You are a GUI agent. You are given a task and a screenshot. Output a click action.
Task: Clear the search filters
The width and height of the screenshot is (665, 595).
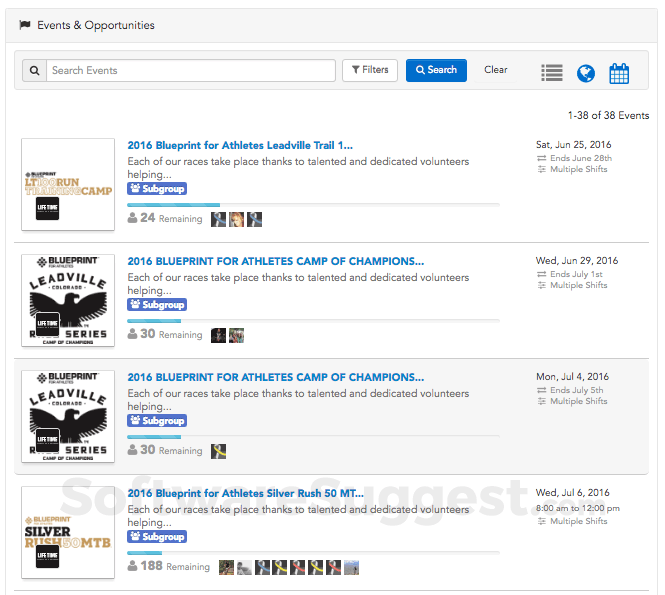[495, 70]
